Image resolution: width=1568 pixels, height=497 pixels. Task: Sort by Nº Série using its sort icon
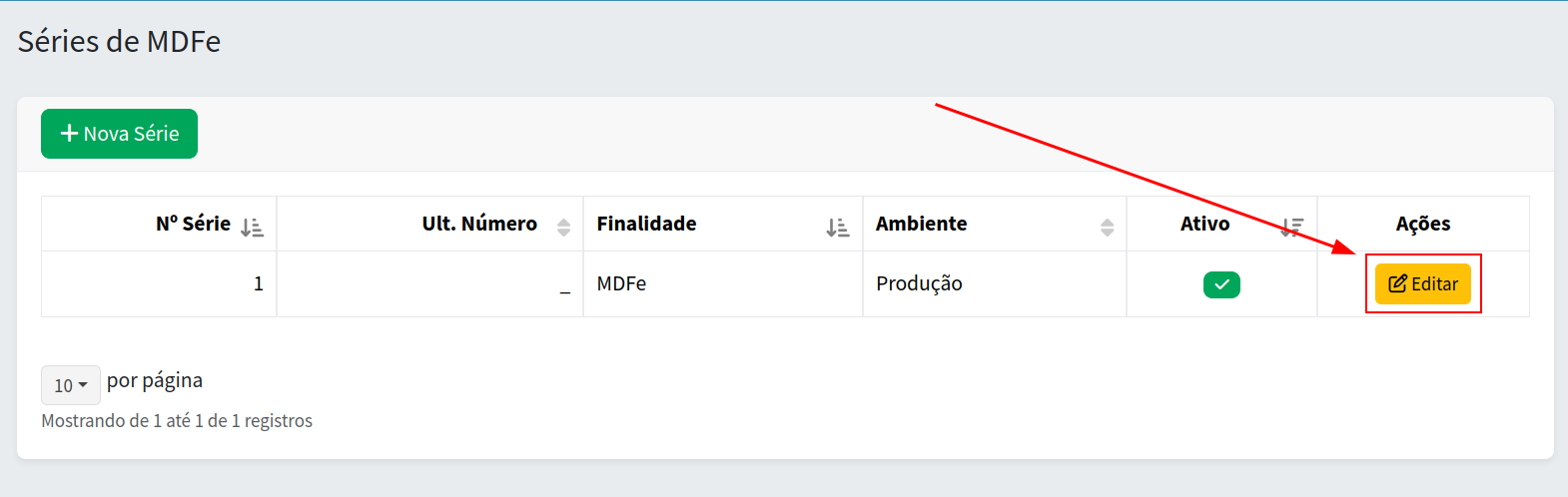[252, 228]
